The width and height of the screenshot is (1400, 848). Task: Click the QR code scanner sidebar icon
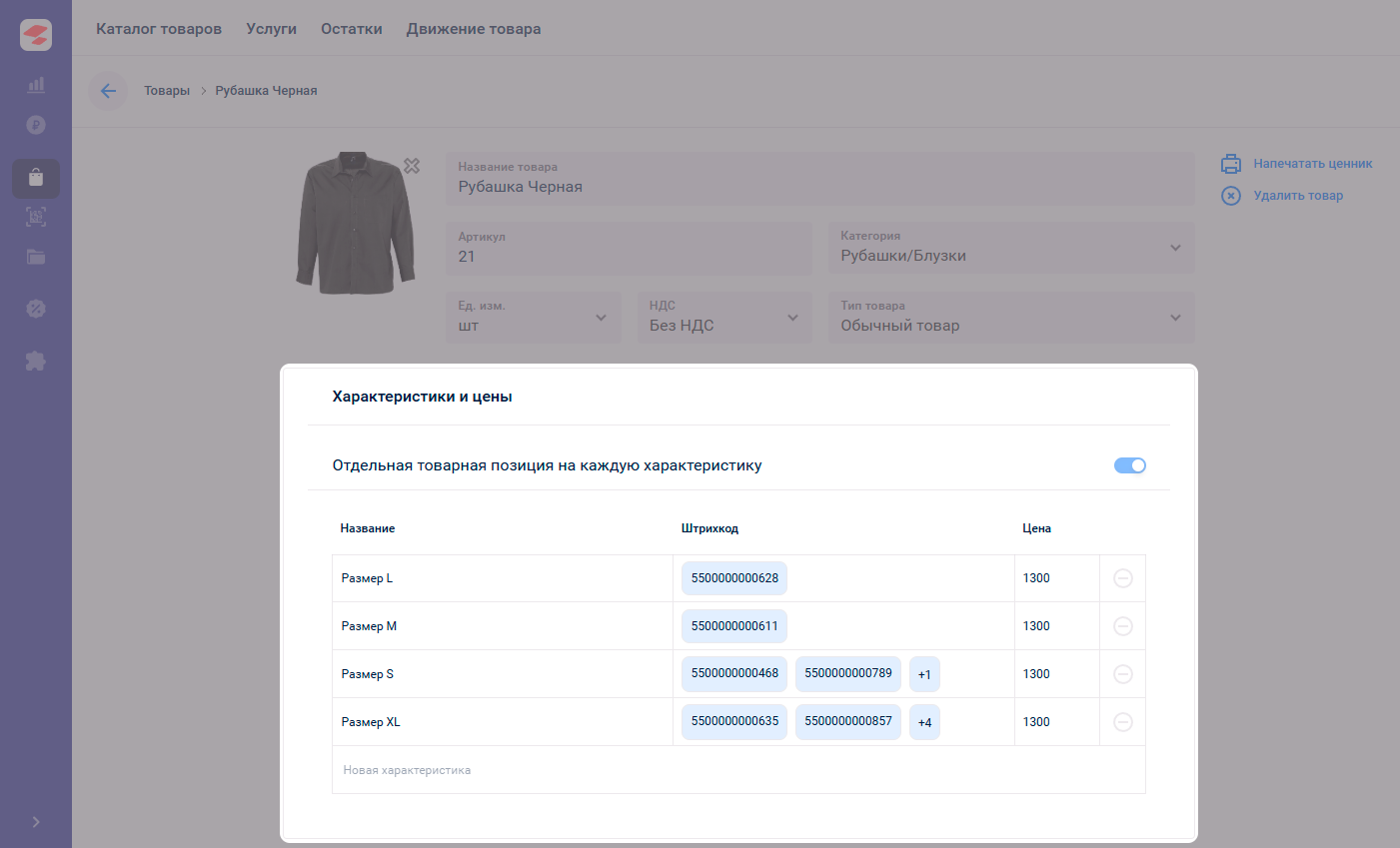pyautogui.click(x=36, y=217)
